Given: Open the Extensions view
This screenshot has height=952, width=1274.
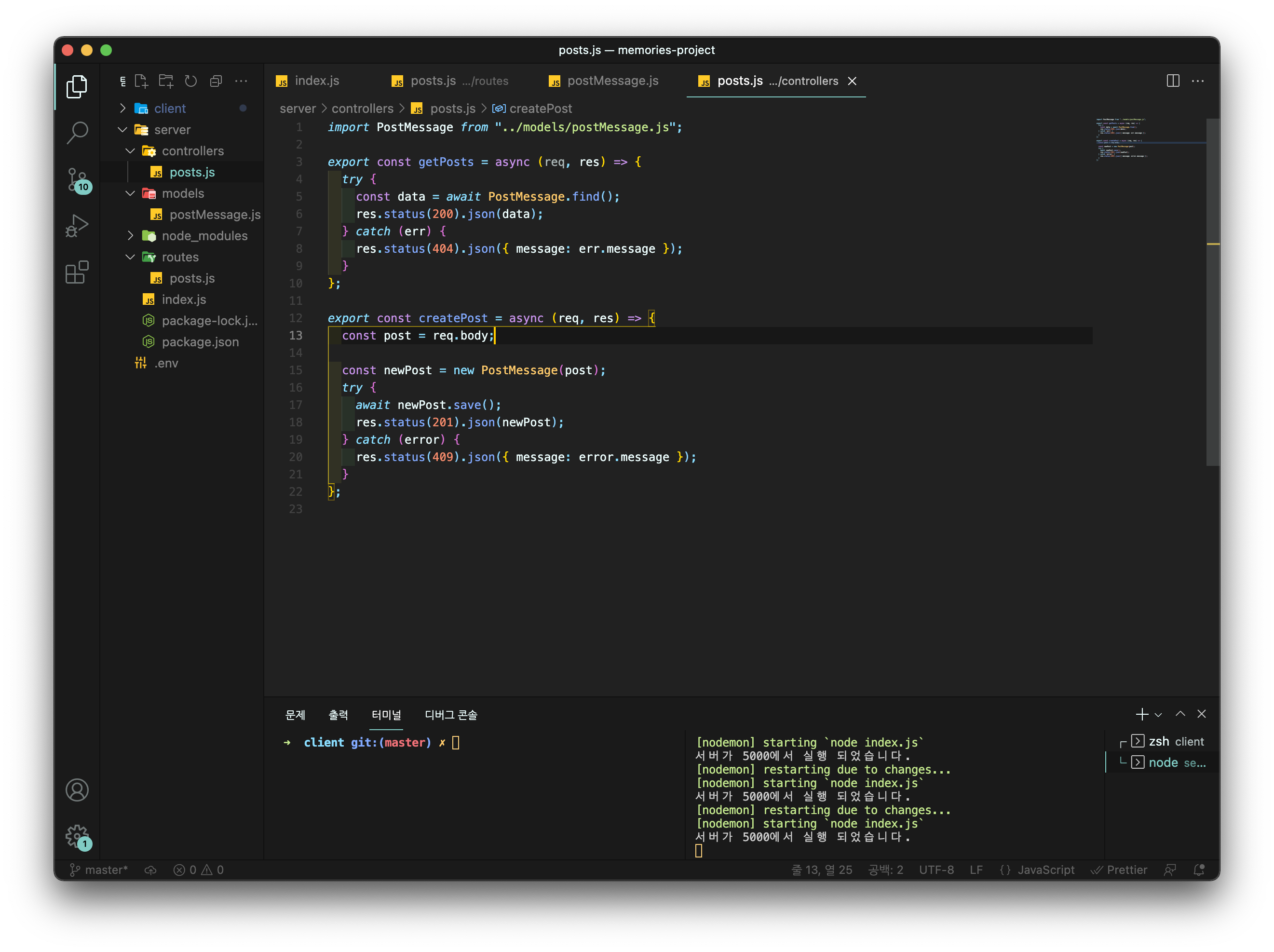Looking at the screenshot, I should click(77, 272).
